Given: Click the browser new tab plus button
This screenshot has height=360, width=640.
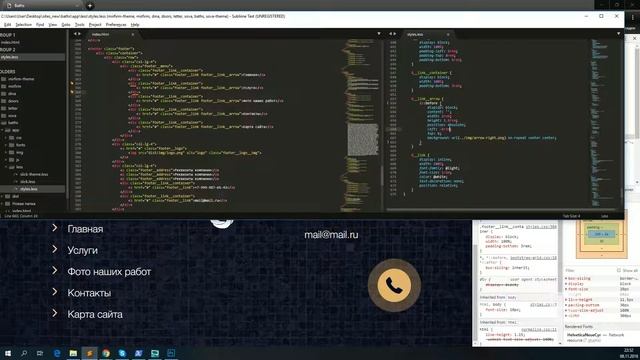Looking at the screenshot, I should pyautogui.click(x=90, y=6).
